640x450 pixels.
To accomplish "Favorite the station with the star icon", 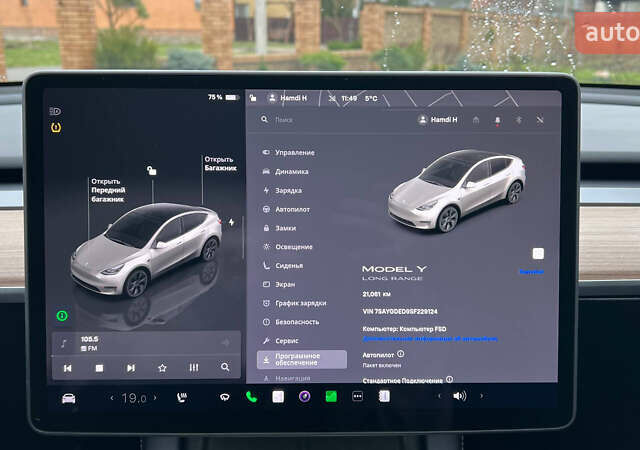I will pos(162,368).
